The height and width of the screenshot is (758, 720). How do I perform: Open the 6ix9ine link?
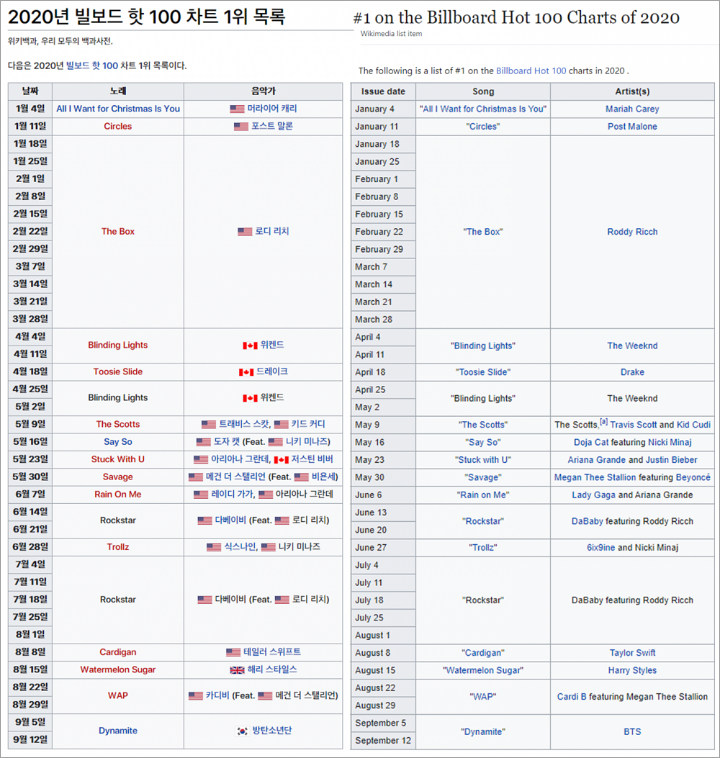click(x=601, y=548)
